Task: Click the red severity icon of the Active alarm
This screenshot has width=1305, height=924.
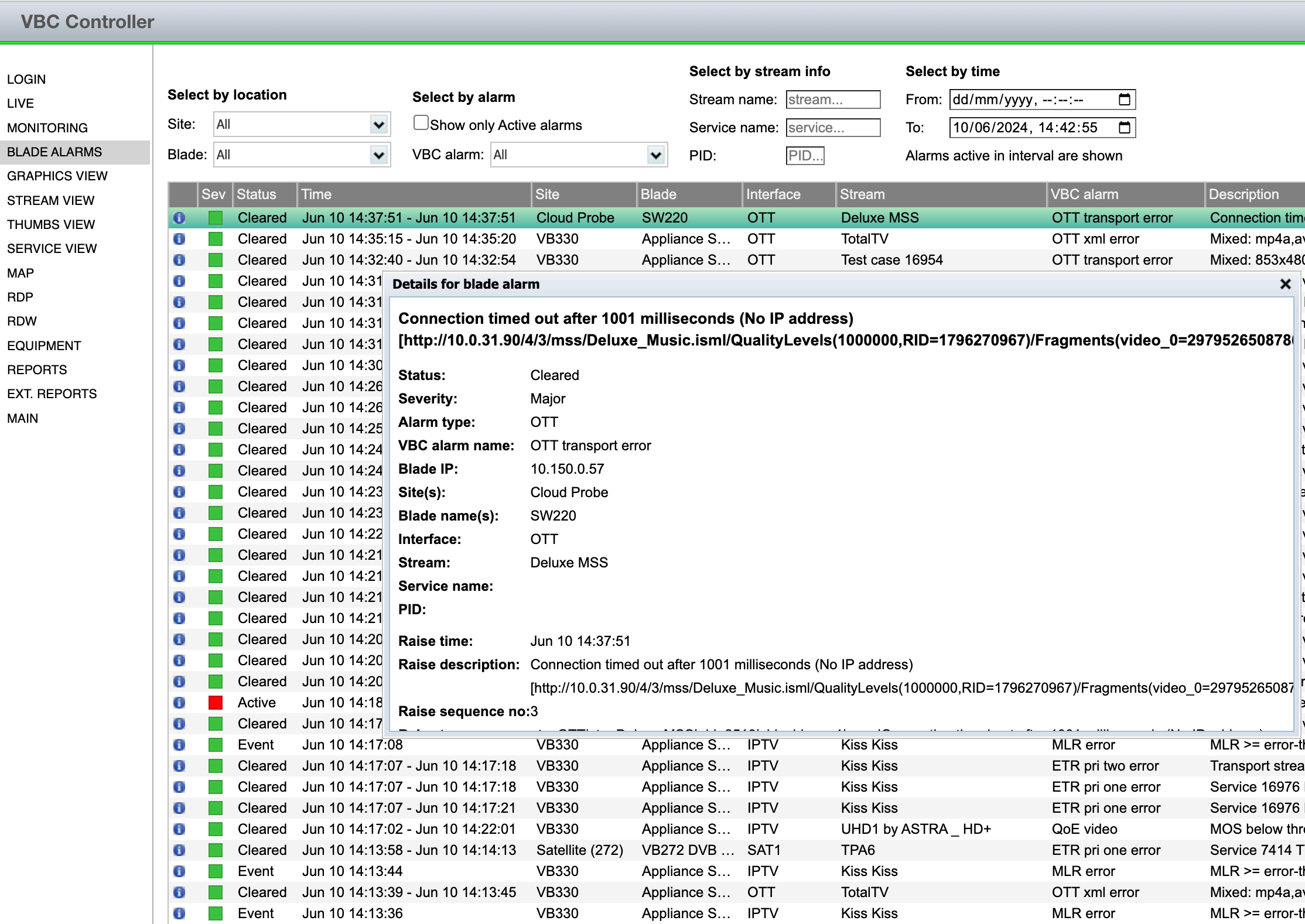Action: (215, 702)
